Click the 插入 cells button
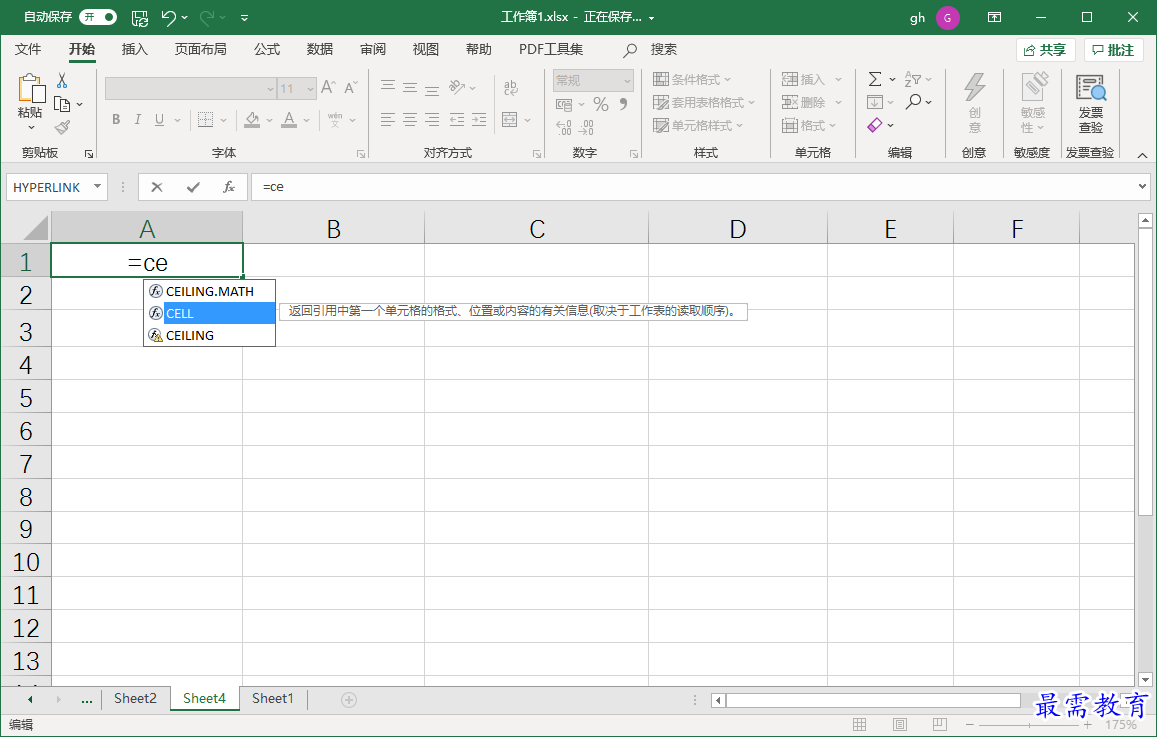This screenshot has height=737, width=1157. pos(804,80)
